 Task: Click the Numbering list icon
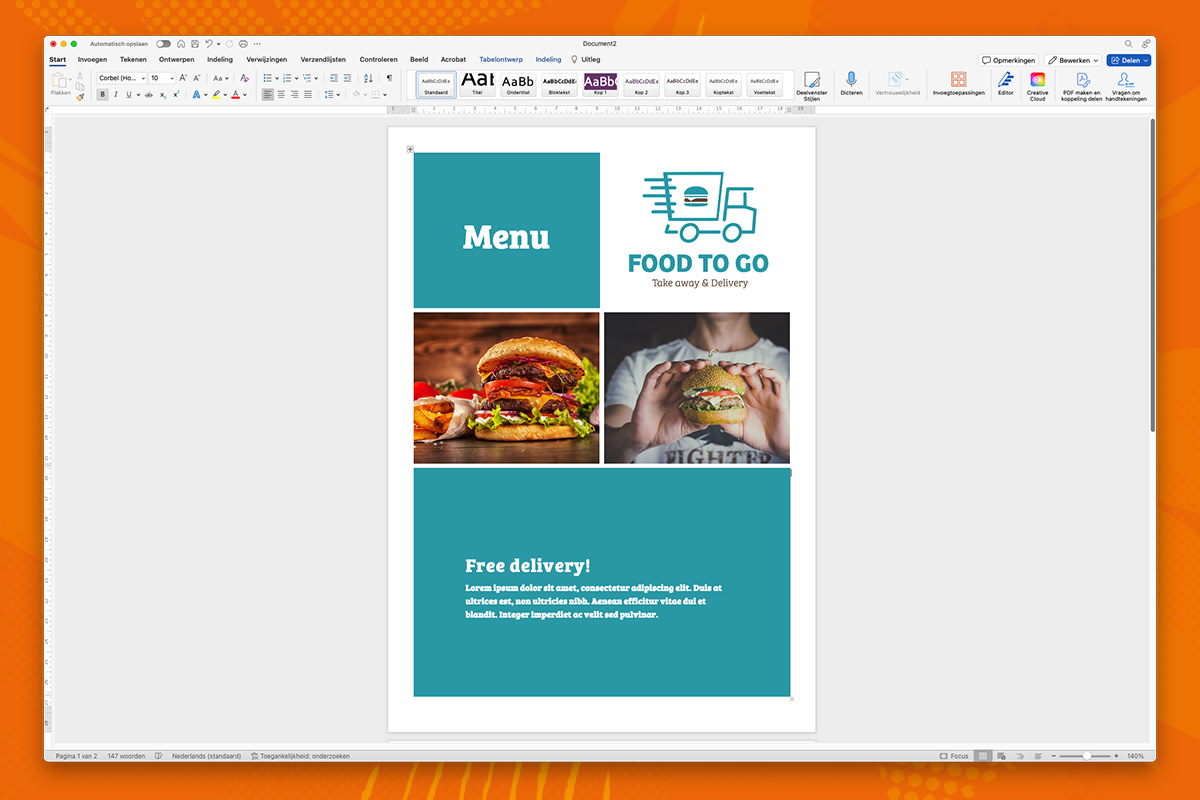tap(287, 78)
